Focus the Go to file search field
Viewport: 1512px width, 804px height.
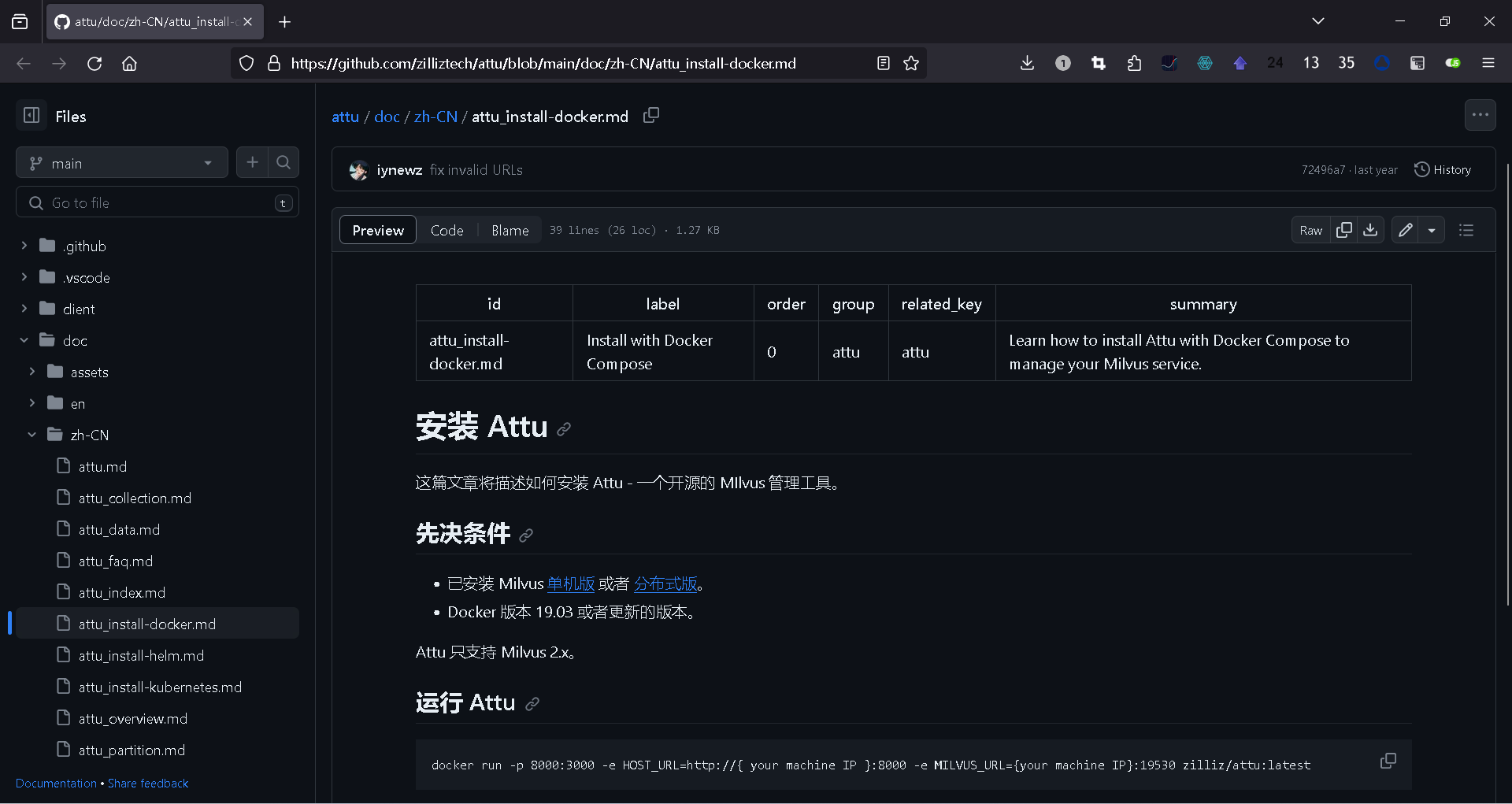pyautogui.click(x=157, y=202)
